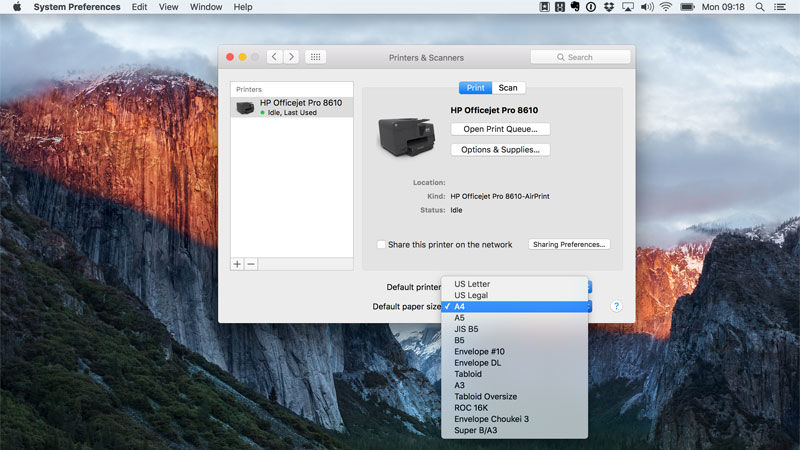Screen dimensions: 800x450
Task: Click the yellow minimize window button
Action: click(x=242, y=57)
